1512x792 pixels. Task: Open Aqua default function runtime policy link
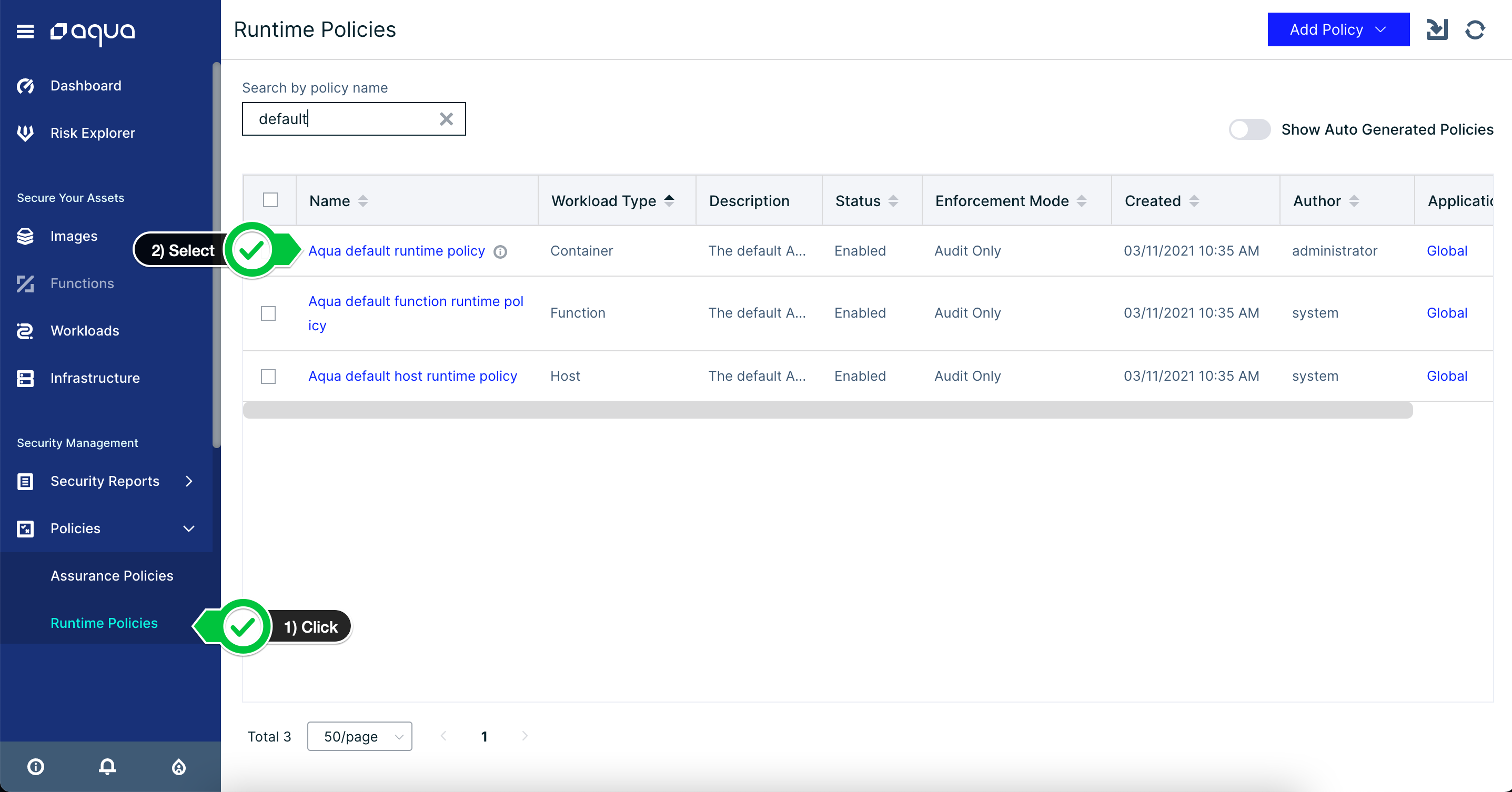416,313
